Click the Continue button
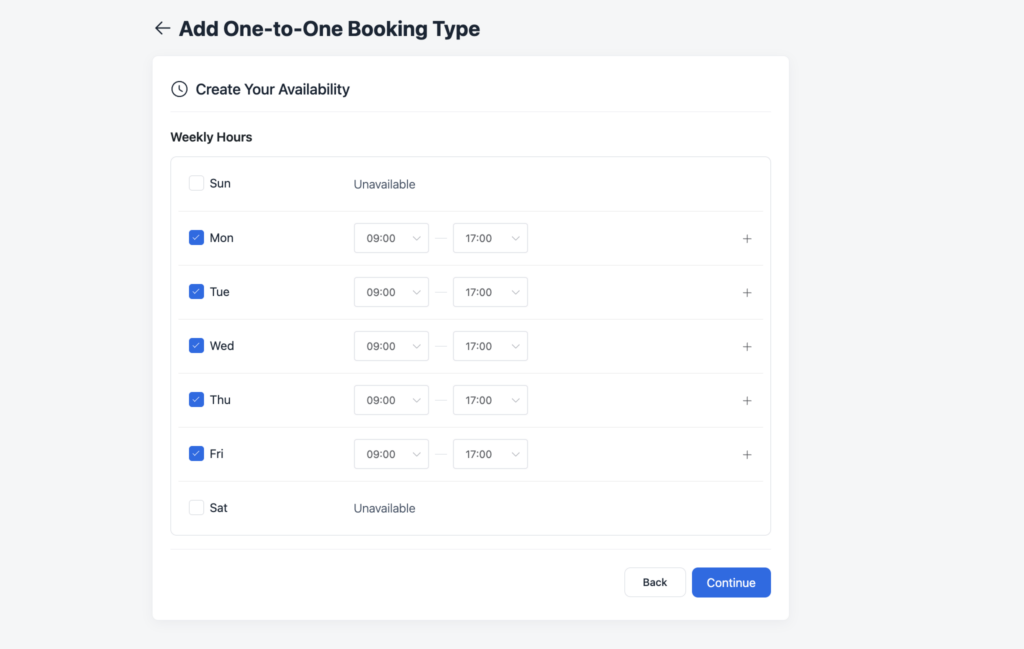 tap(731, 582)
